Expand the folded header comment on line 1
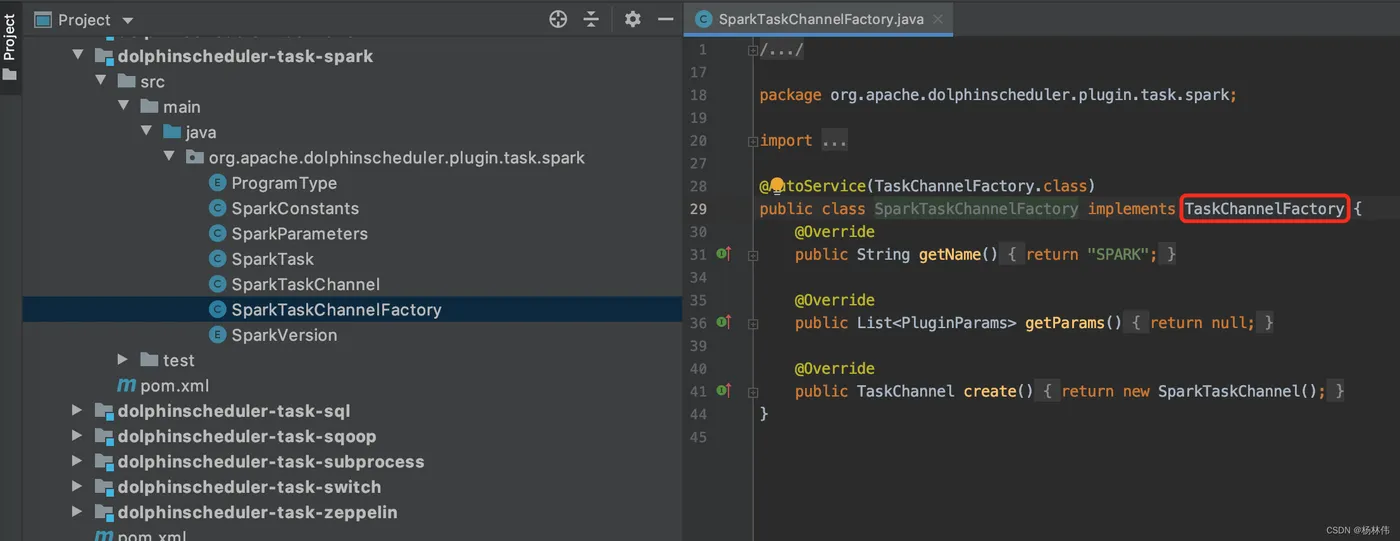The width and height of the screenshot is (1400, 541). [x=752, y=50]
